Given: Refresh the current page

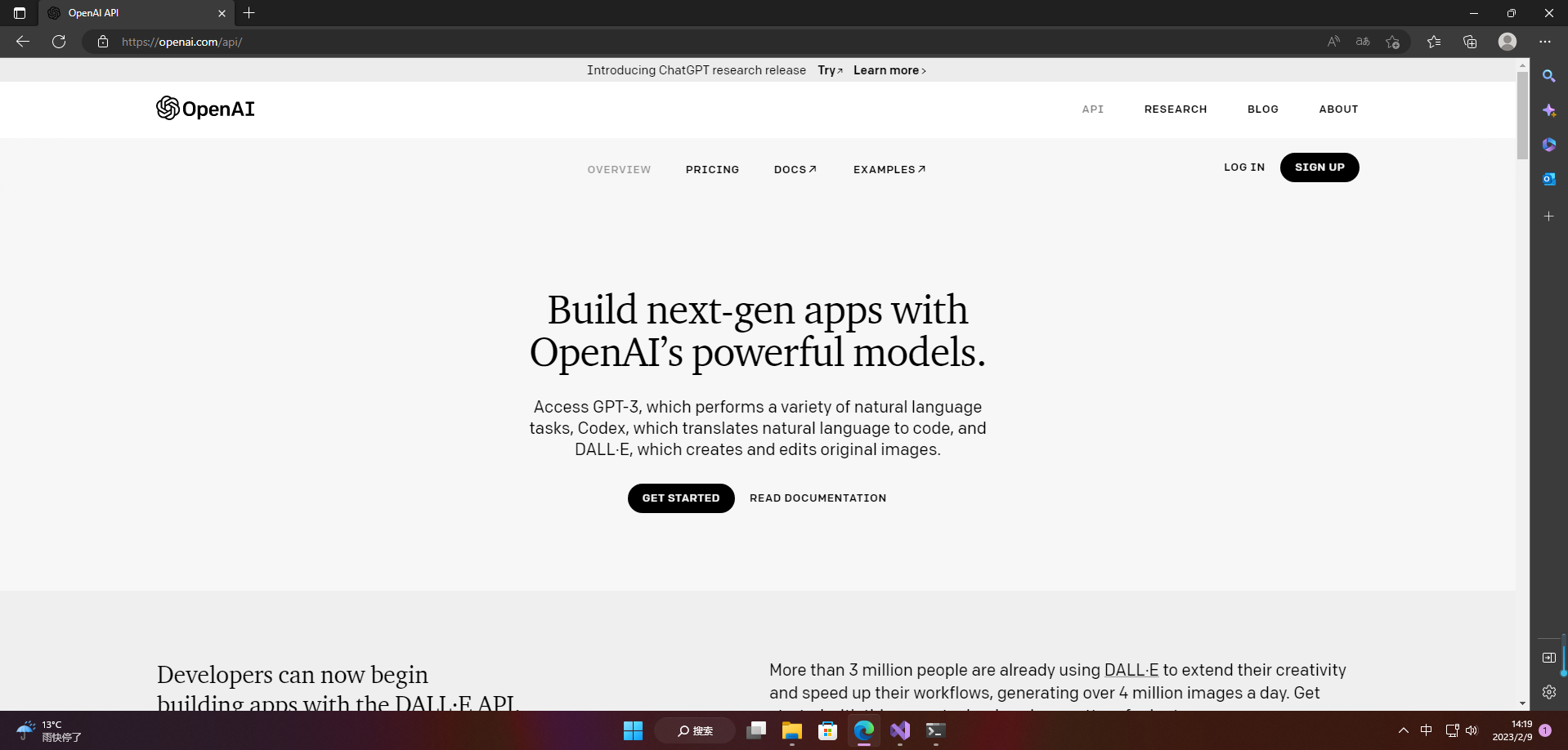Looking at the screenshot, I should click(x=59, y=42).
